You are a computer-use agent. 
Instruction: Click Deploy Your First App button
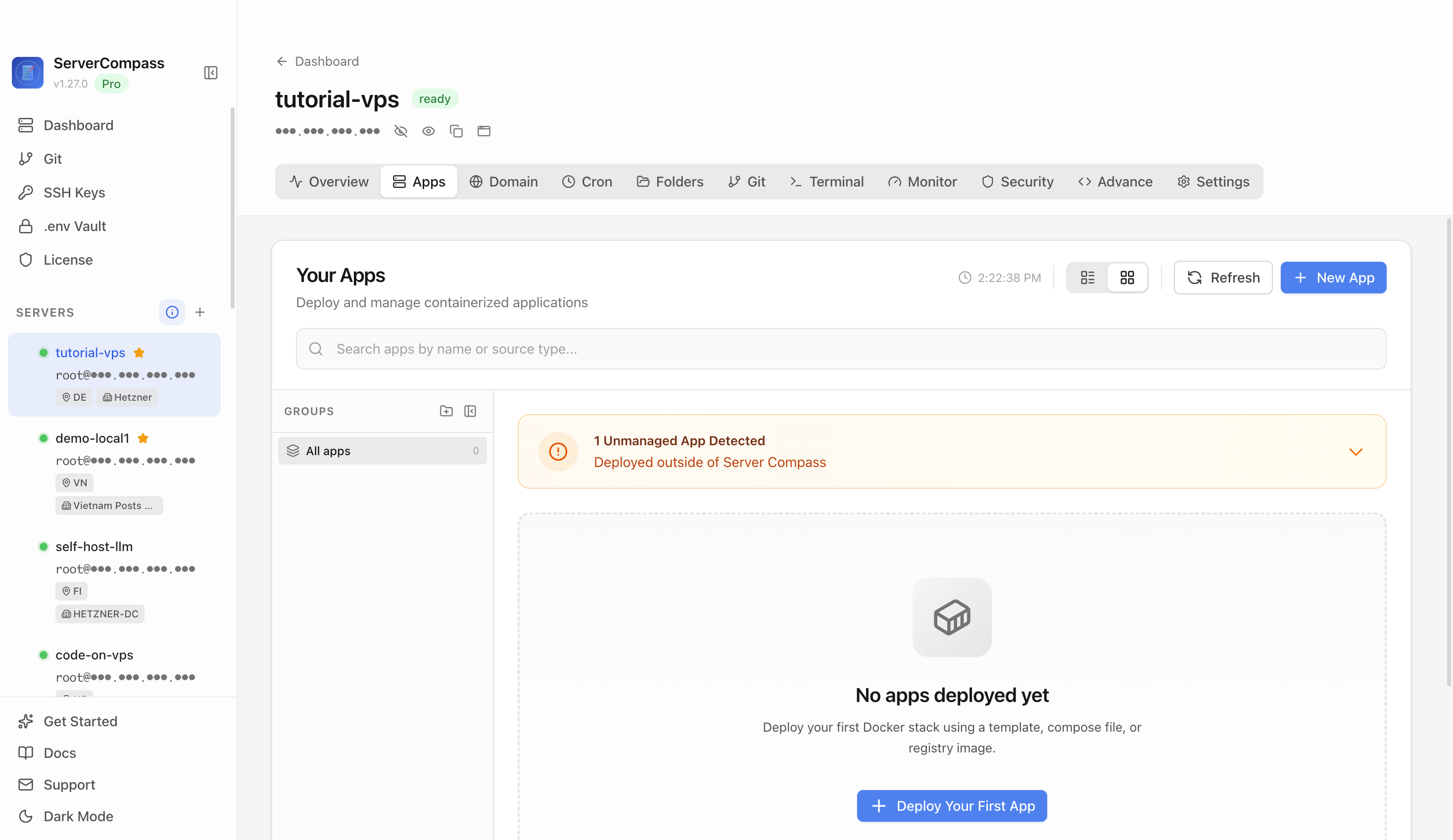951,805
